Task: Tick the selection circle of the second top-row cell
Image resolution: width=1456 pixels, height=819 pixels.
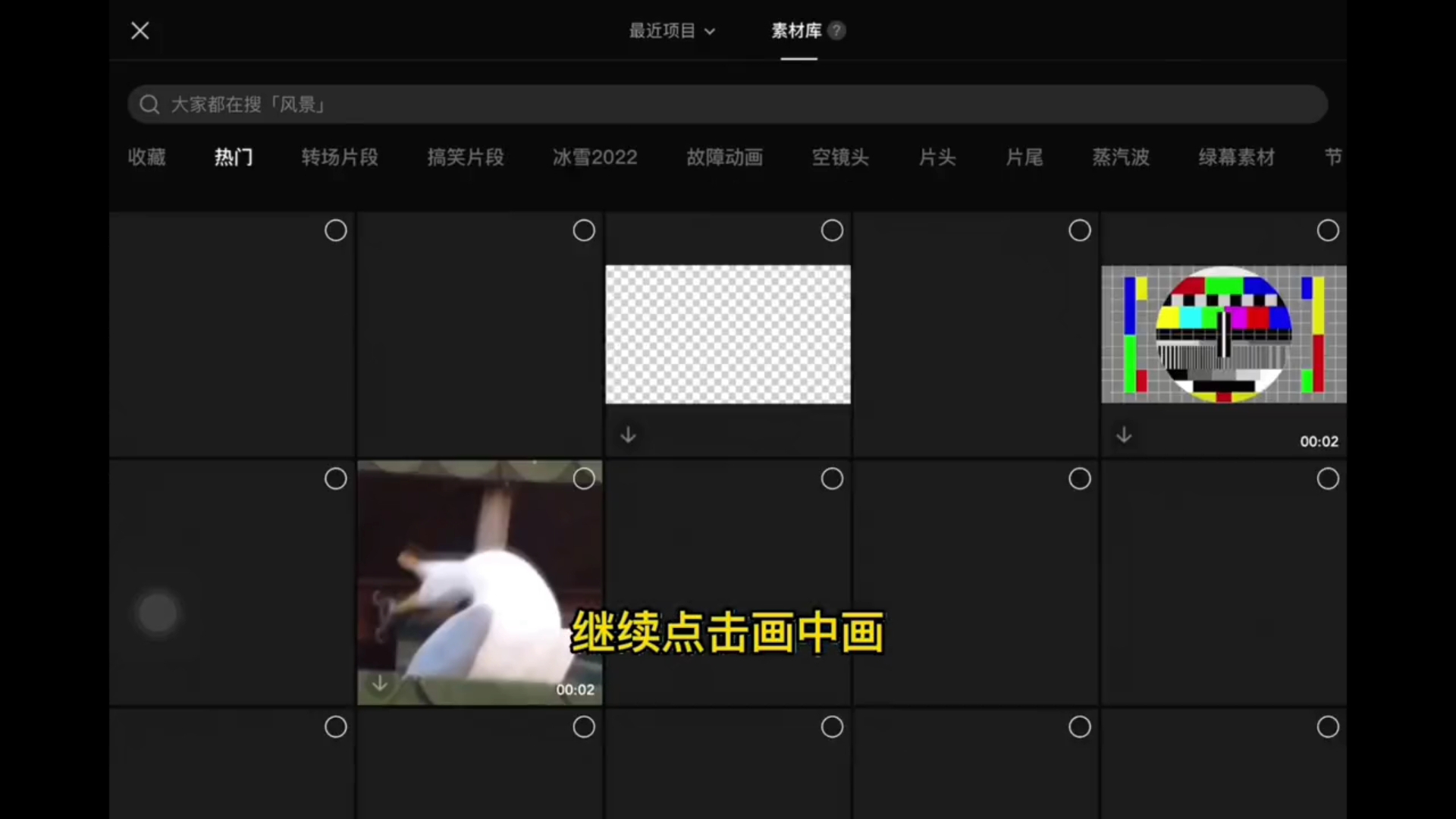Action: point(584,231)
